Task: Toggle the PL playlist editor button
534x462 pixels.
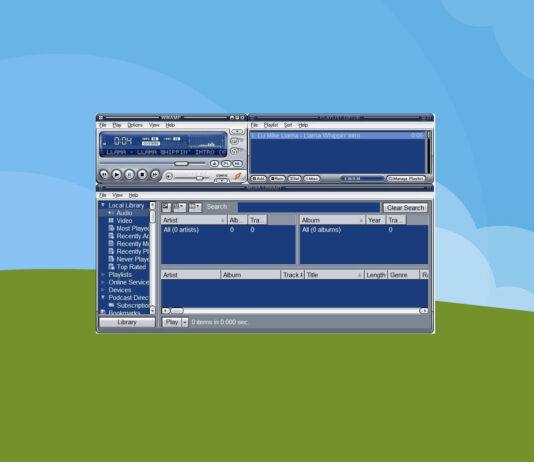Action: pyautogui.click(x=226, y=164)
